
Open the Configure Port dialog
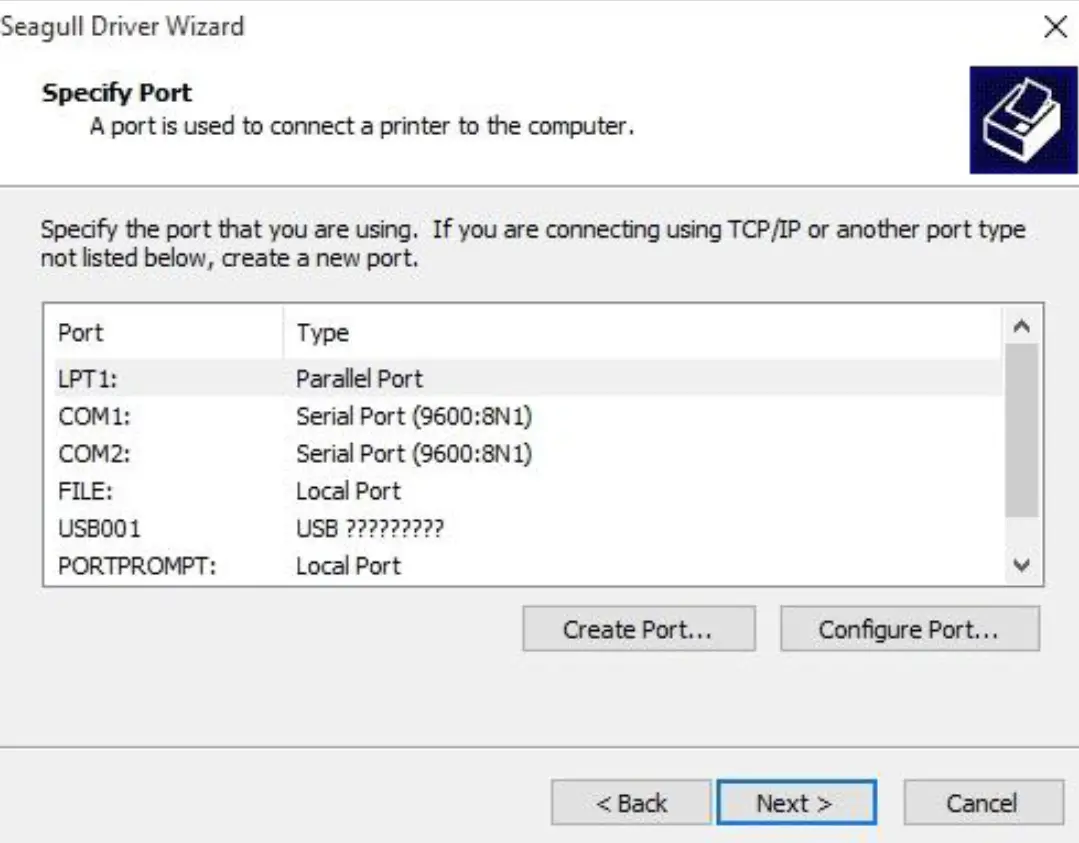(x=910, y=628)
